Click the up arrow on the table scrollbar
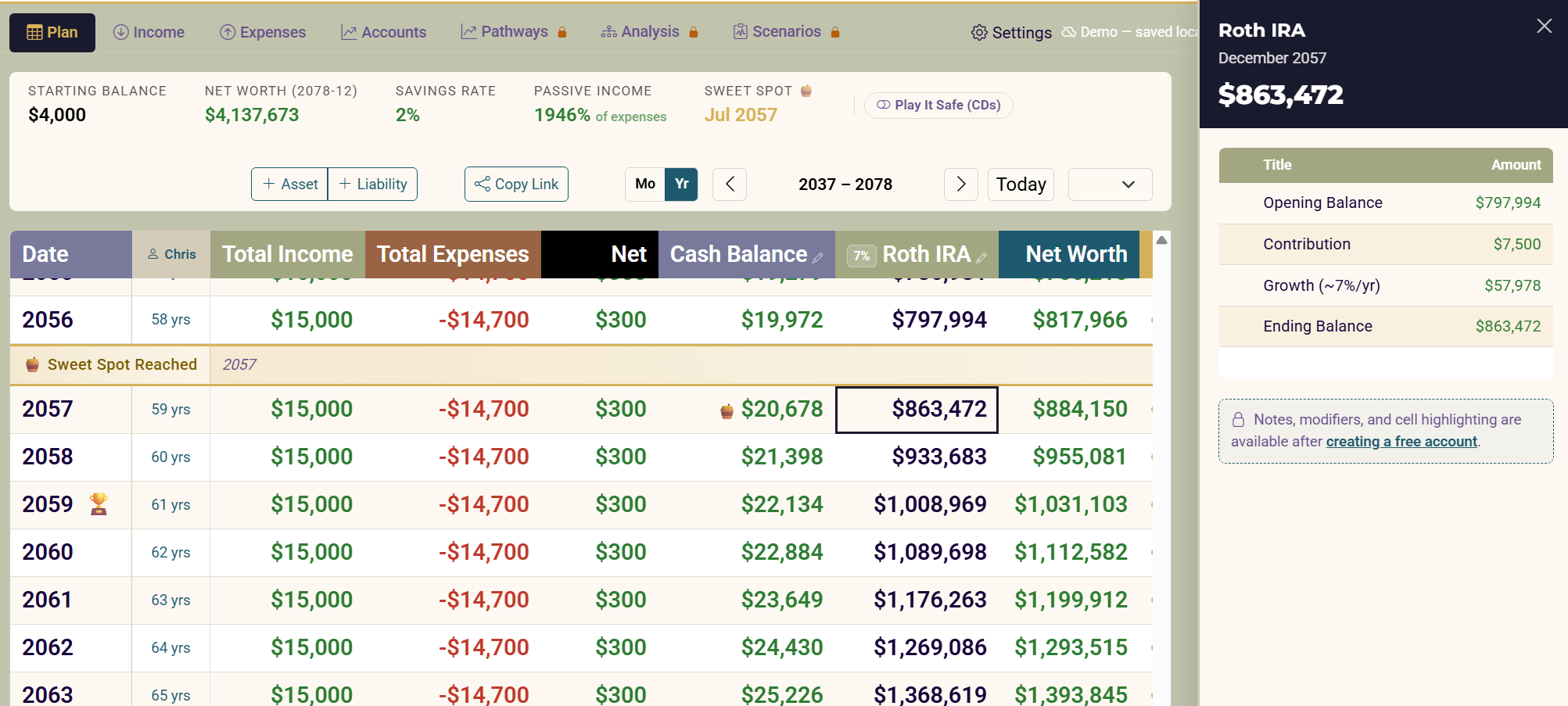This screenshot has width=1568, height=706. click(1162, 240)
